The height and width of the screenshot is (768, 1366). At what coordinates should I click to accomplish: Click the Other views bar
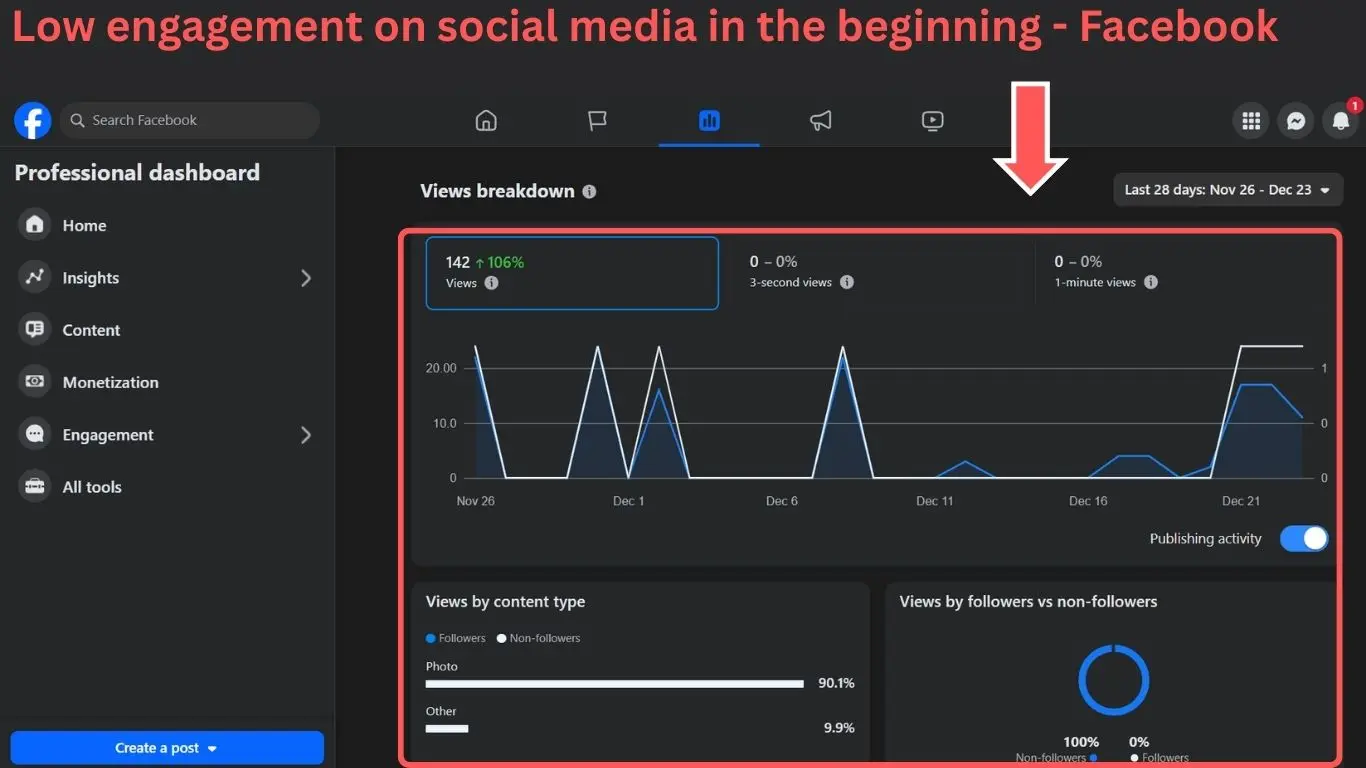click(x=447, y=728)
